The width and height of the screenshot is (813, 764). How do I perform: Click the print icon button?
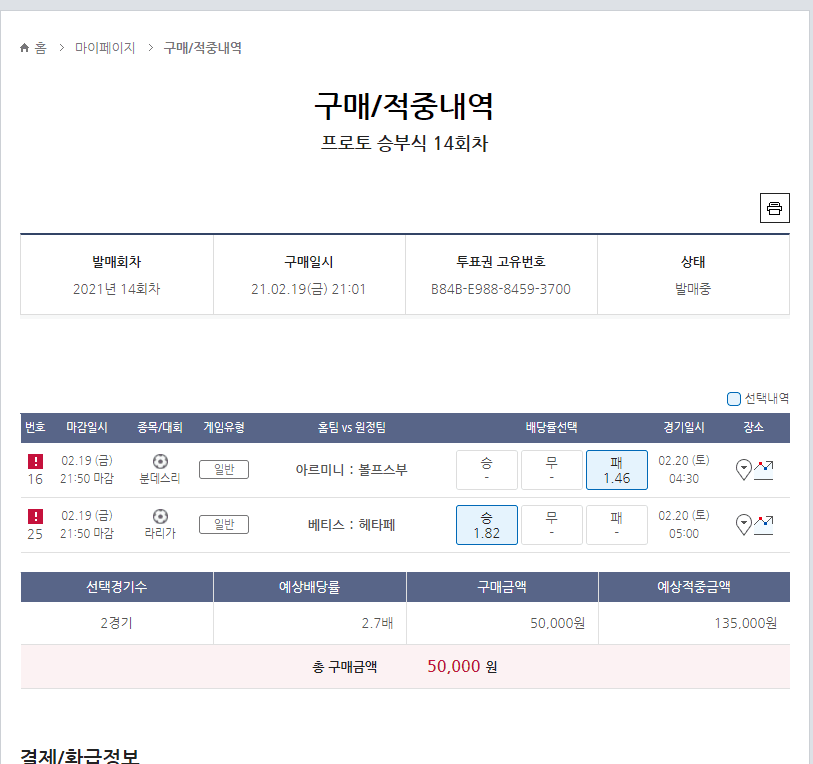(x=774, y=208)
